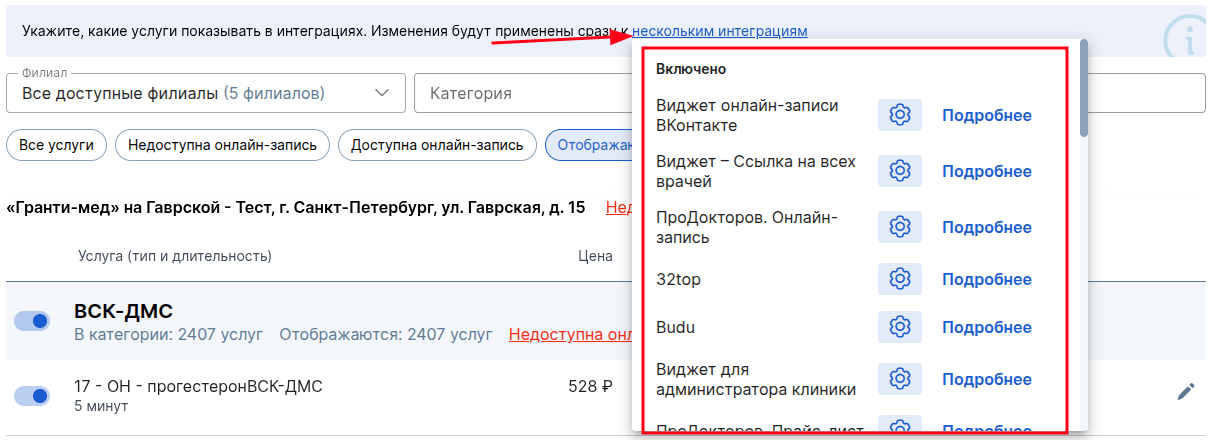Click the Включено heading in popup
Screen dimensions: 1220x440
(691, 69)
